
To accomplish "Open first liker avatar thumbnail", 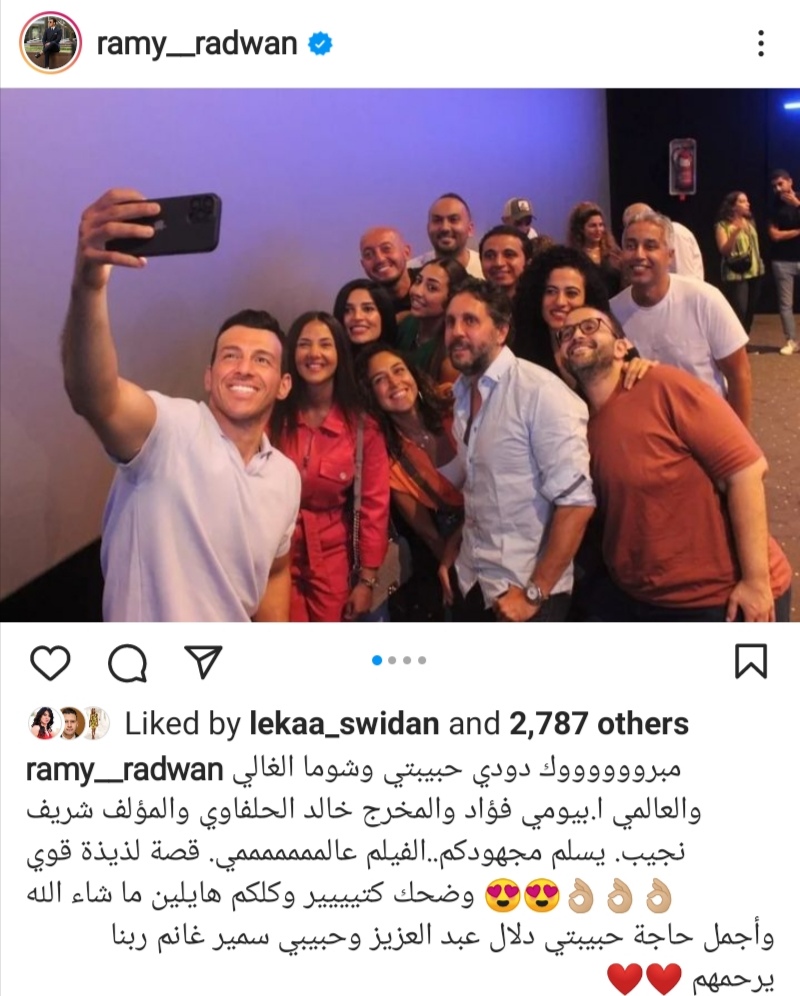I will point(42,723).
